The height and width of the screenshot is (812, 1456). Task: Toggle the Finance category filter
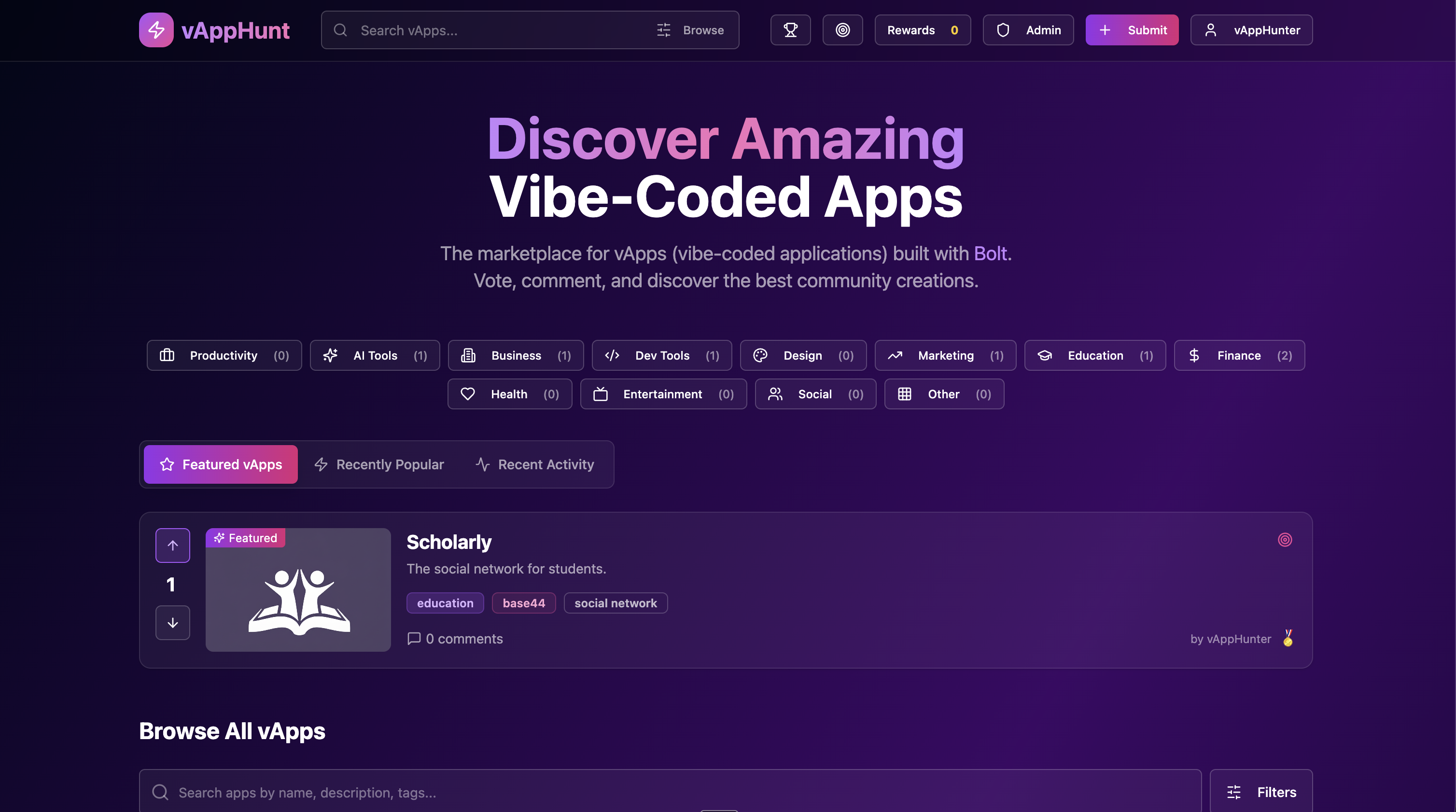click(1239, 355)
